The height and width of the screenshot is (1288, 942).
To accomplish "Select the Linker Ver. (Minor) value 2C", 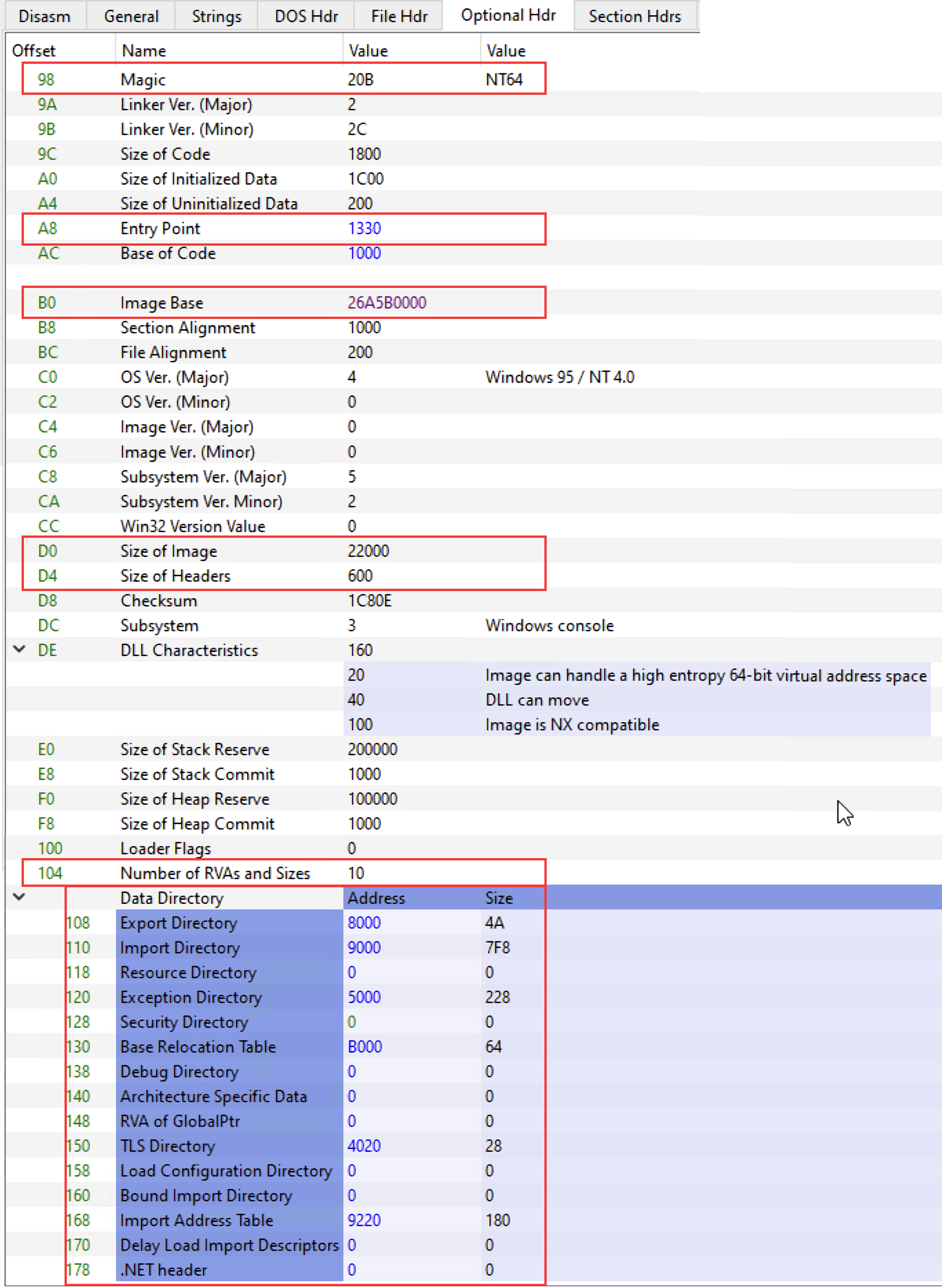I will coord(357,129).
